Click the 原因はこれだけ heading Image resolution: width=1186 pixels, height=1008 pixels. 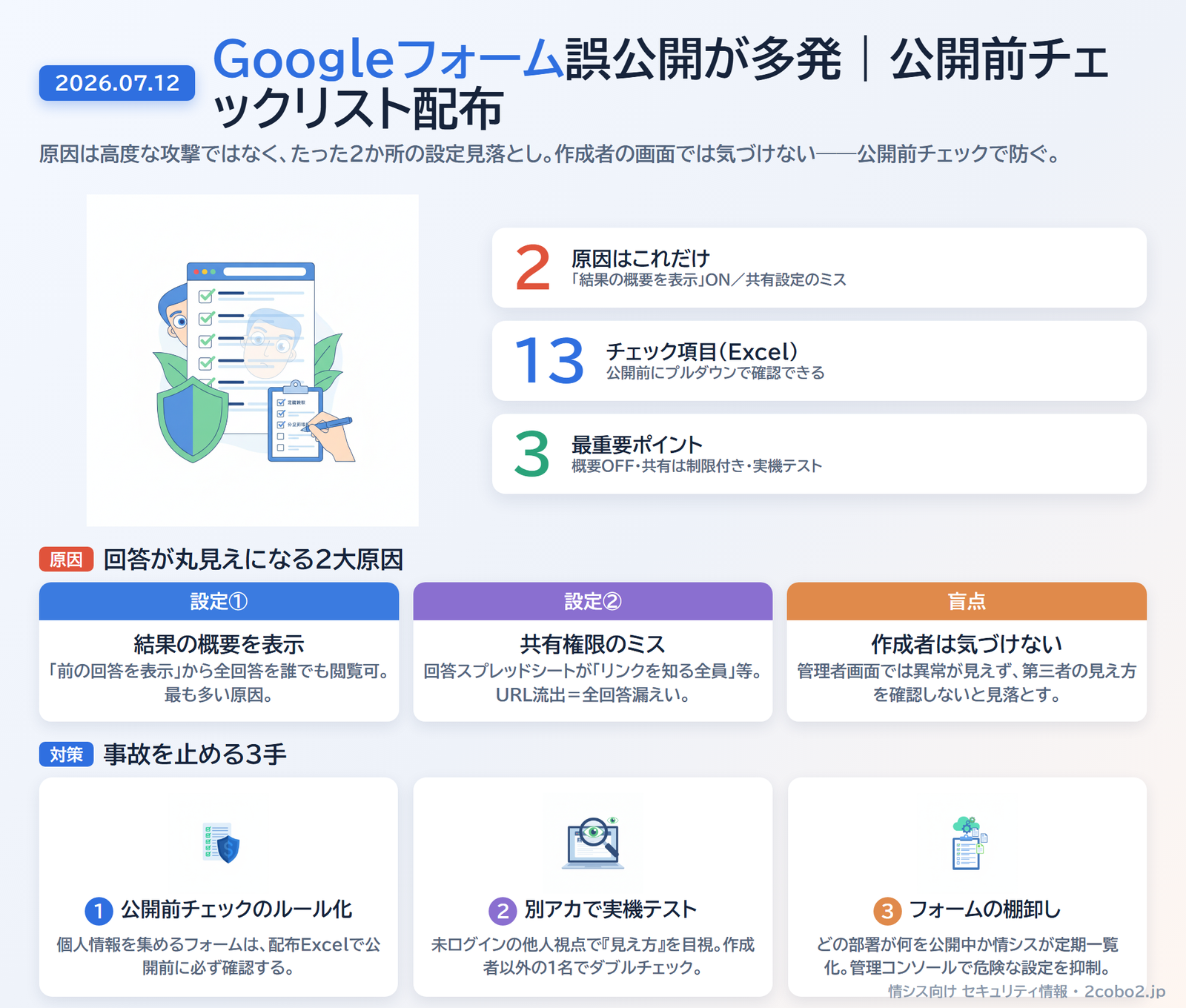640,259
